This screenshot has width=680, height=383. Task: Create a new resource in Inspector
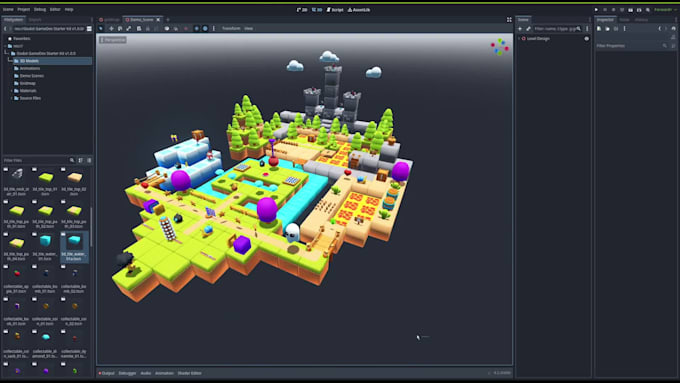tap(599, 29)
